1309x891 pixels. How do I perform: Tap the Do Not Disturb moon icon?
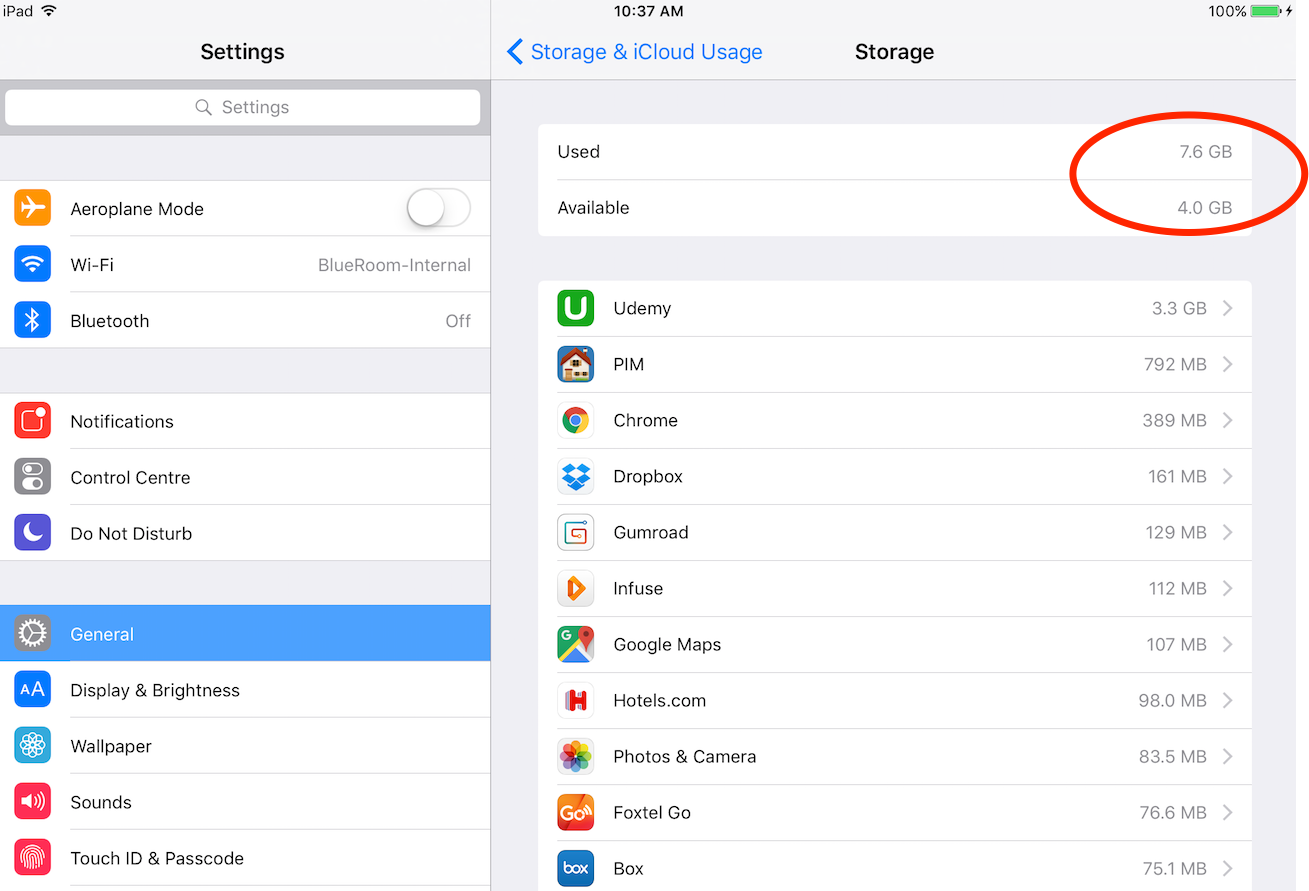pyautogui.click(x=32, y=533)
